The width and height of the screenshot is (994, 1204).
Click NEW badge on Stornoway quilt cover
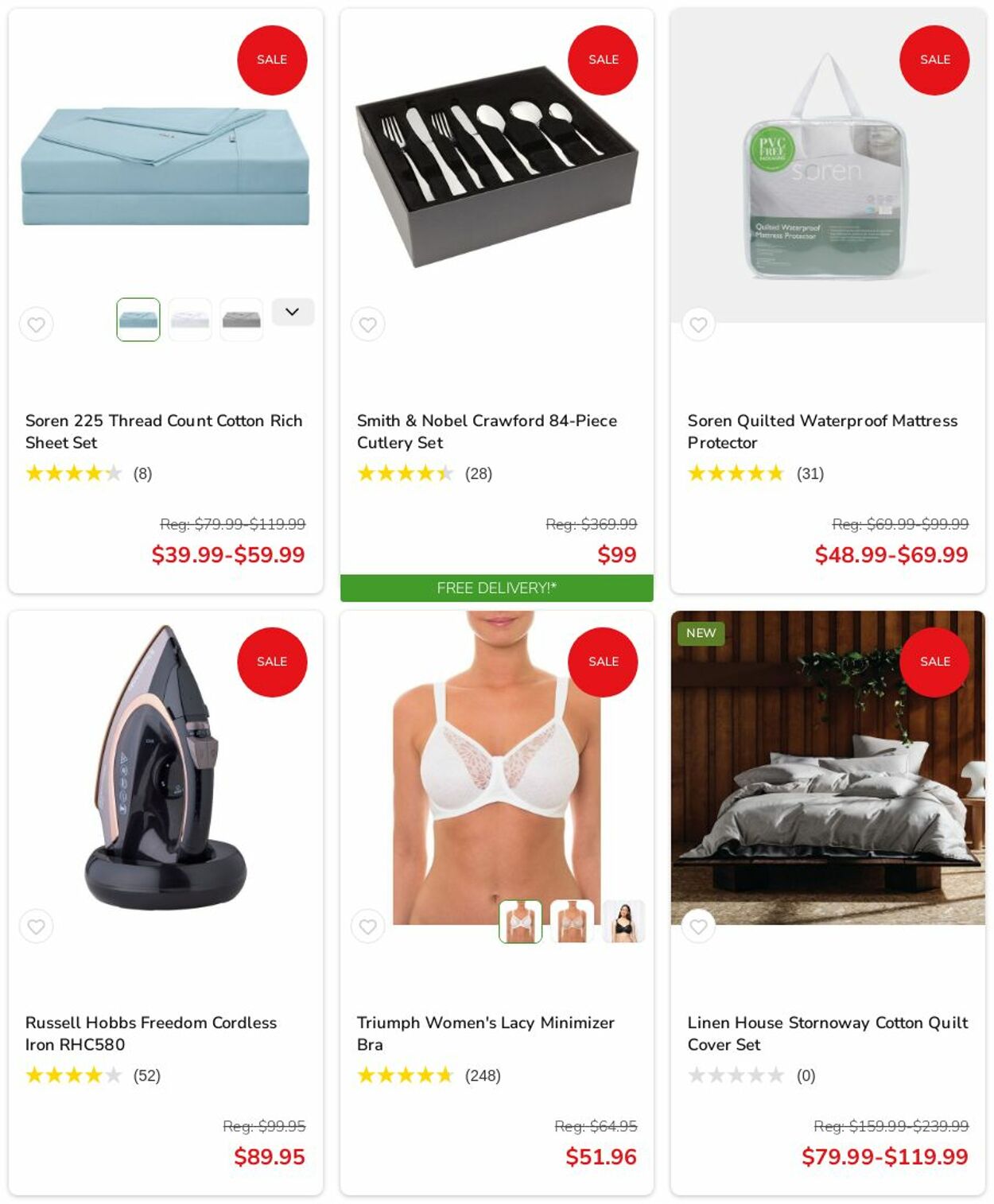tap(701, 633)
